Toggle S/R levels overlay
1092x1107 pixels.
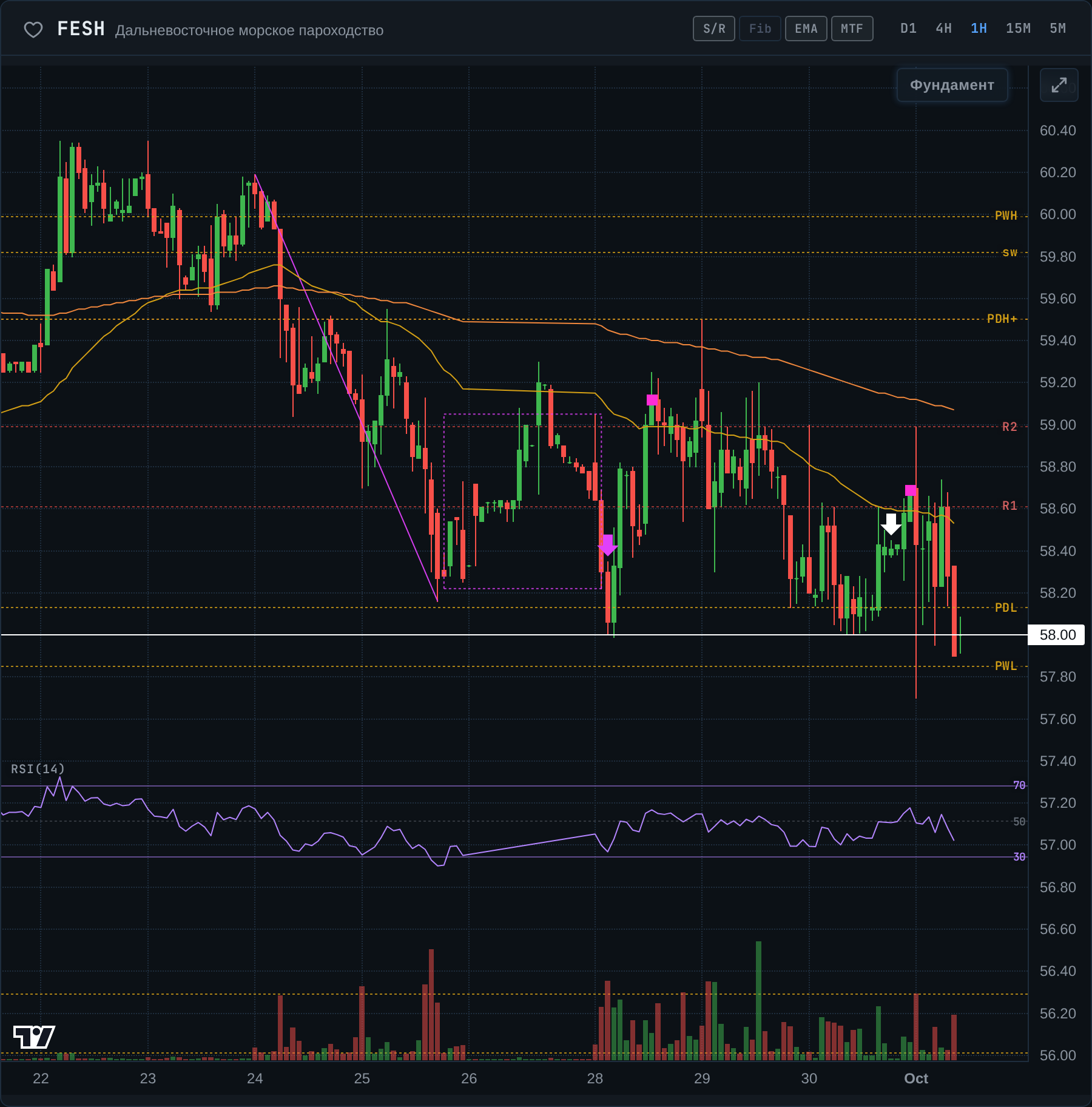714,29
